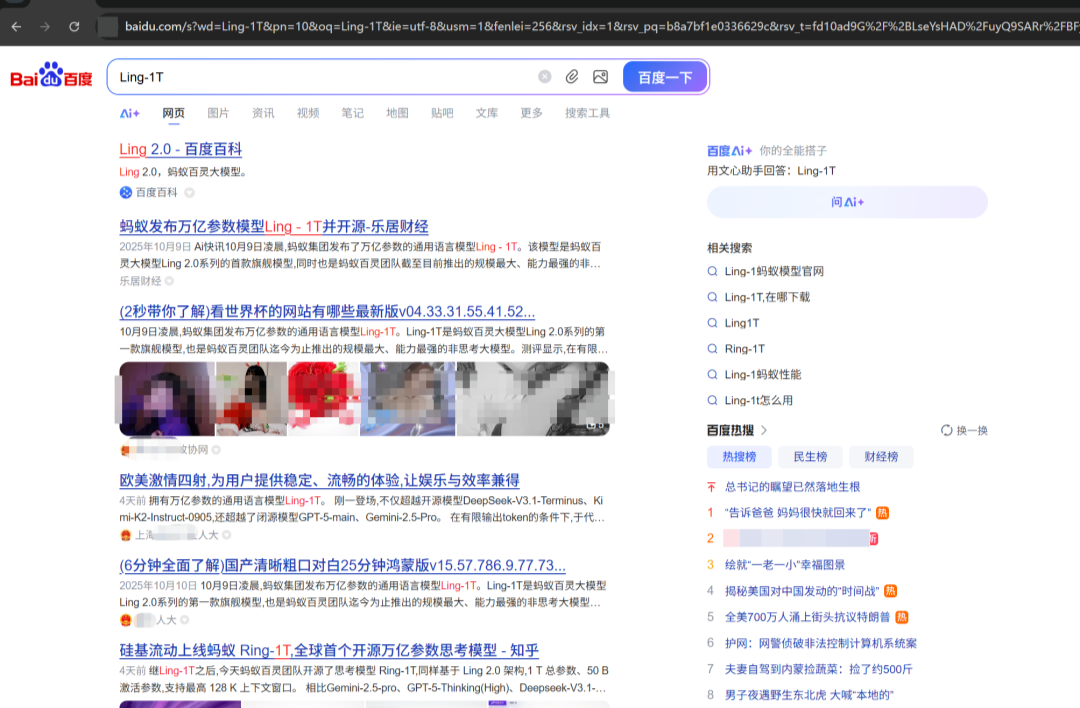This screenshot has height=708, width=1080.
Task: Click magnifier icon beside Ling-1t怎么用
Action: pyautogui.click(x=712, y=400)
